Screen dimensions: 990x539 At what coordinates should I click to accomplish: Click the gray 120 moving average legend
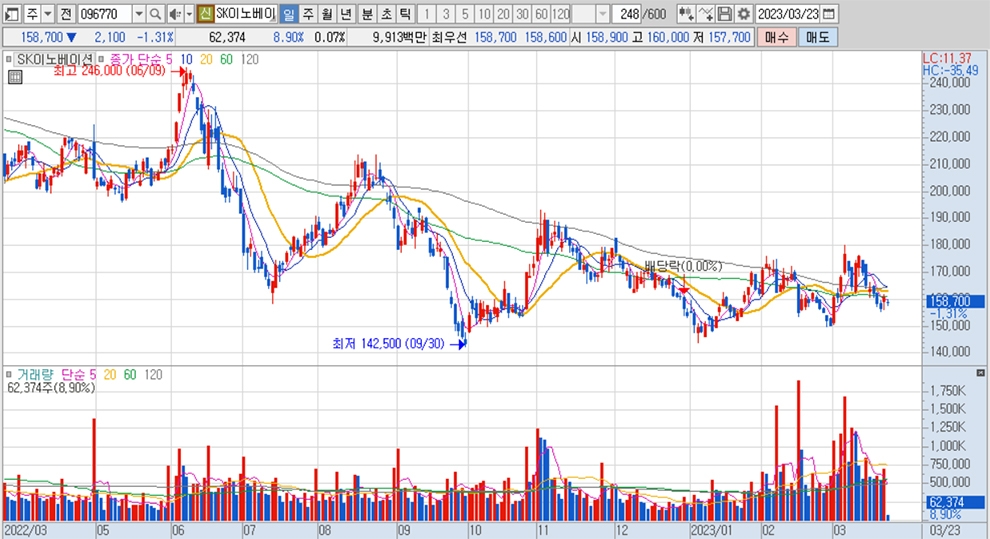[249, 59]
